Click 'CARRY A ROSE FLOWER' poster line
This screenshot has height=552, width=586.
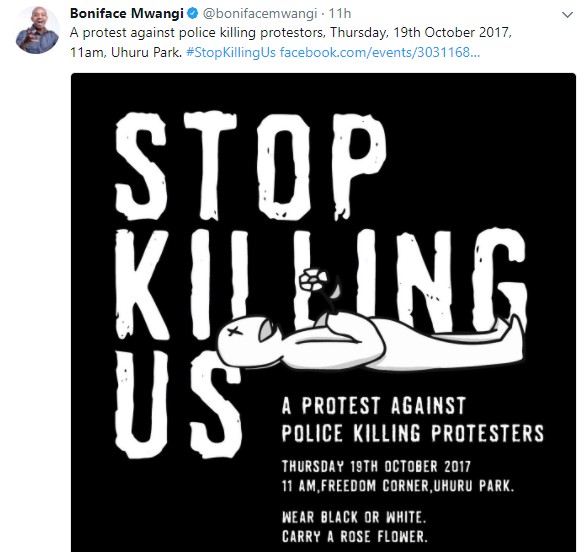355,537
